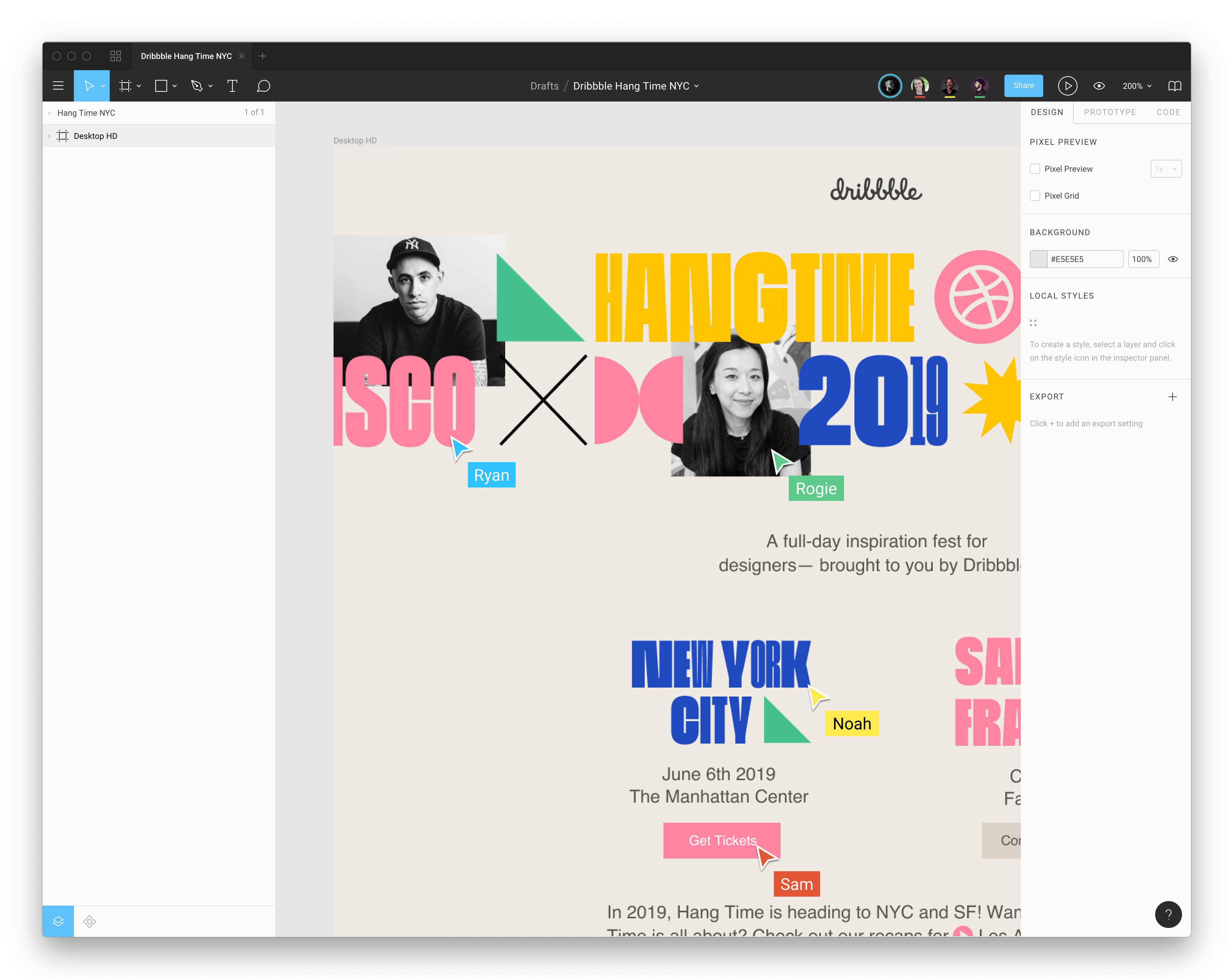Open the Assets components panel icon
Screen dimensions: 1232x978
pyautogui.click(x=89, y=921)
